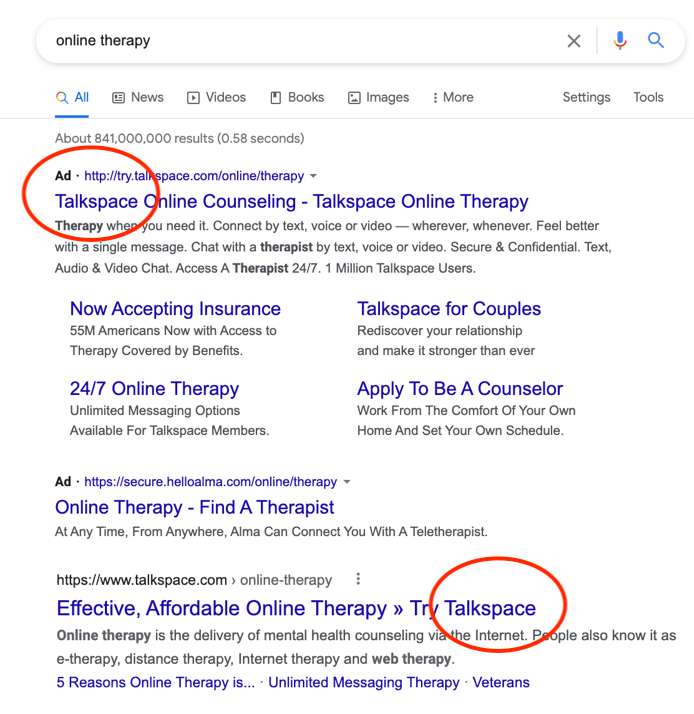Click the 55M Americans Now with Access text
This screenshot has height=714, width=694.
tap(173, 331)
